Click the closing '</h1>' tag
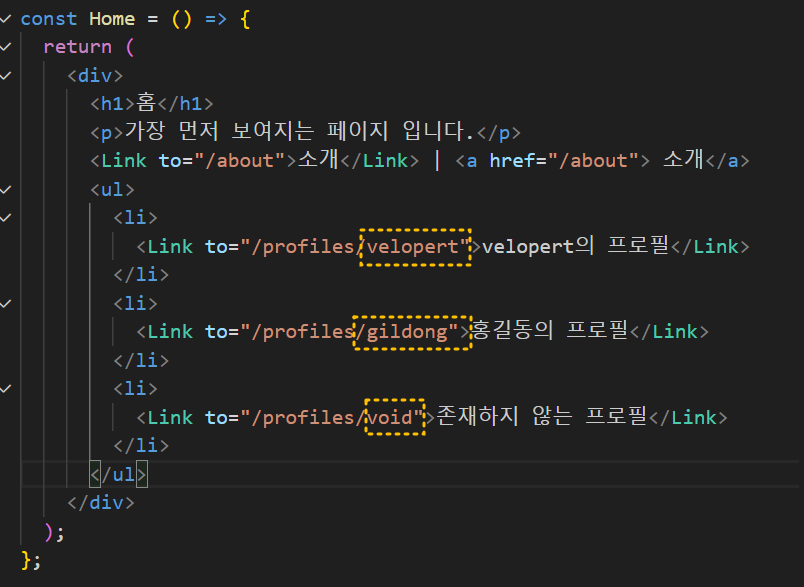 pos(185,104)
